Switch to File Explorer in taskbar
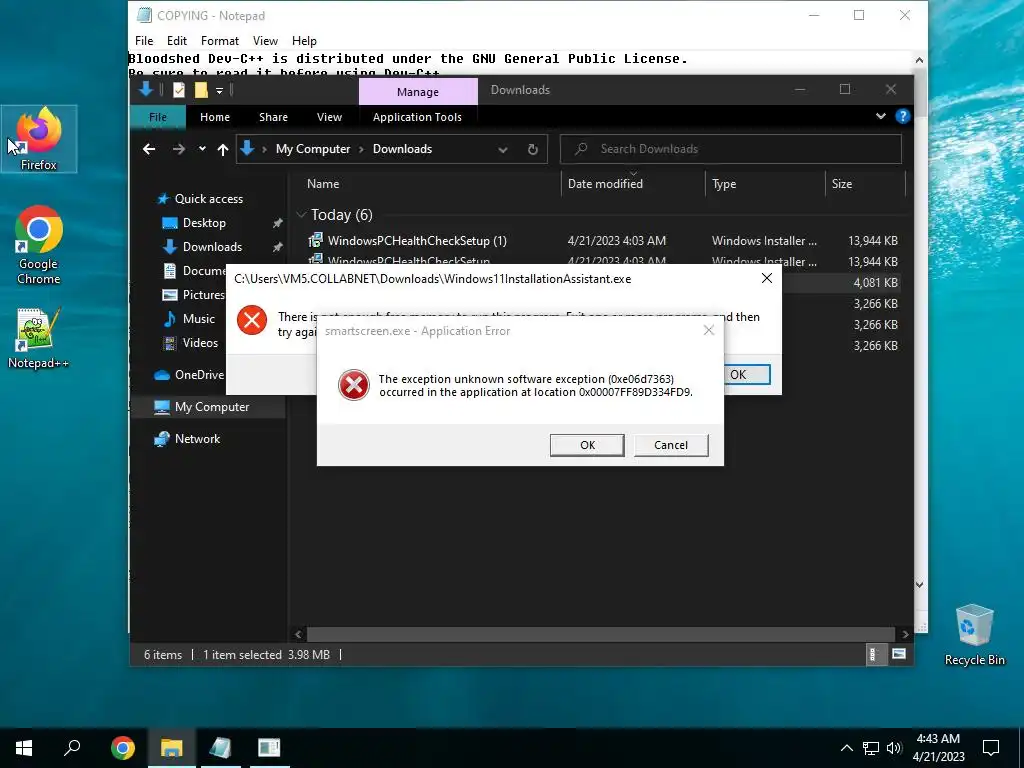The image size is (1024, 768). 172,748
